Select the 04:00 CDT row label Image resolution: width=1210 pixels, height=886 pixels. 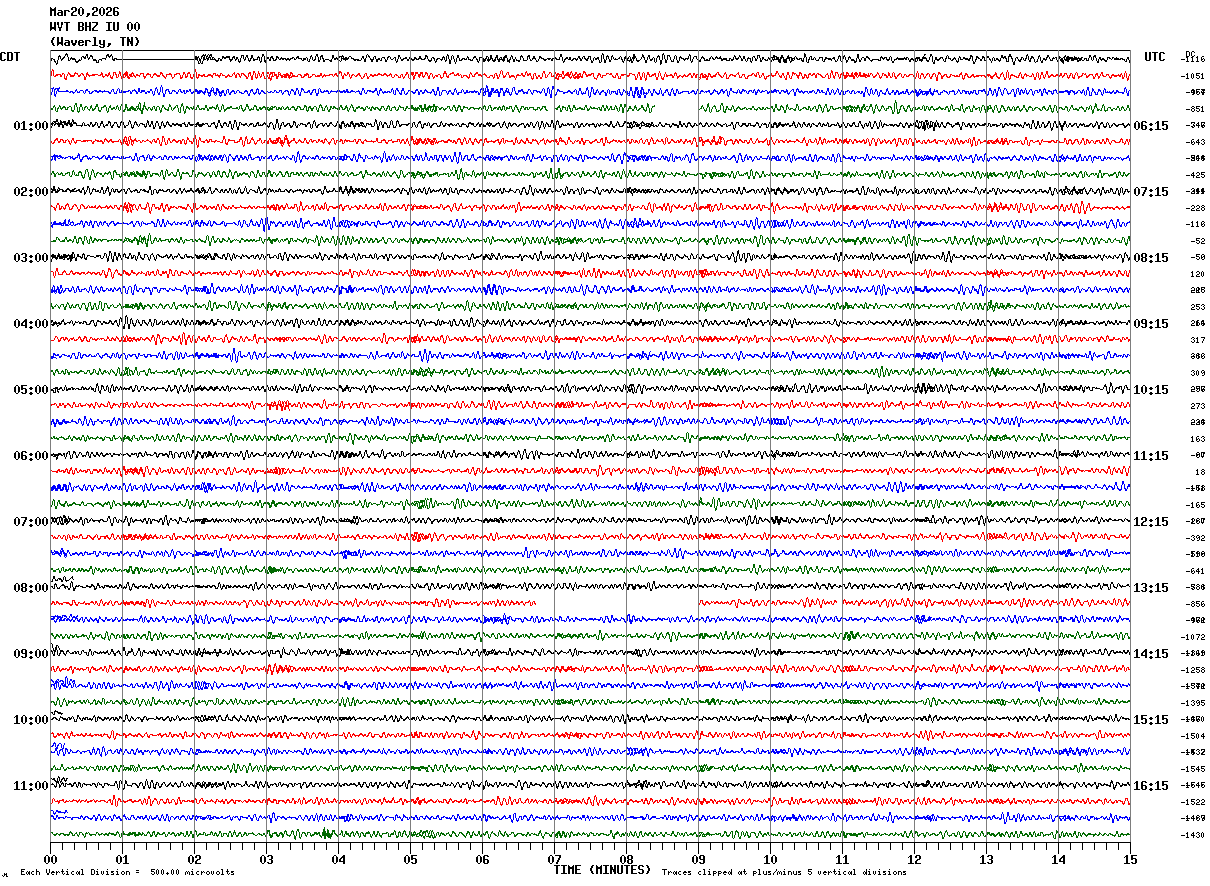coord(31,324)
